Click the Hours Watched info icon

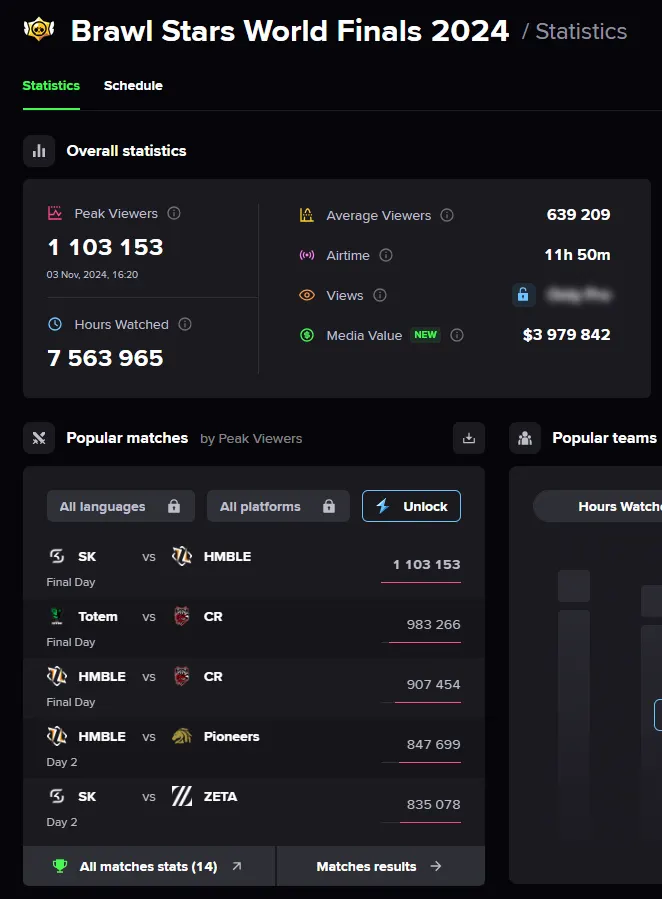point(185,324)
